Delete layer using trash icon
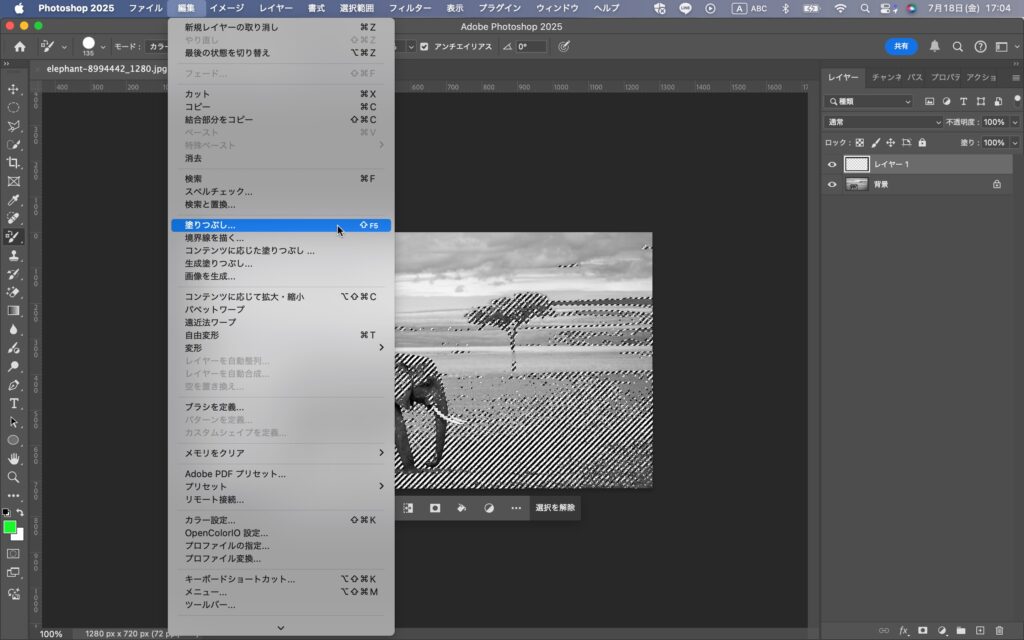The image size is (1024, 640). (999, 630)
